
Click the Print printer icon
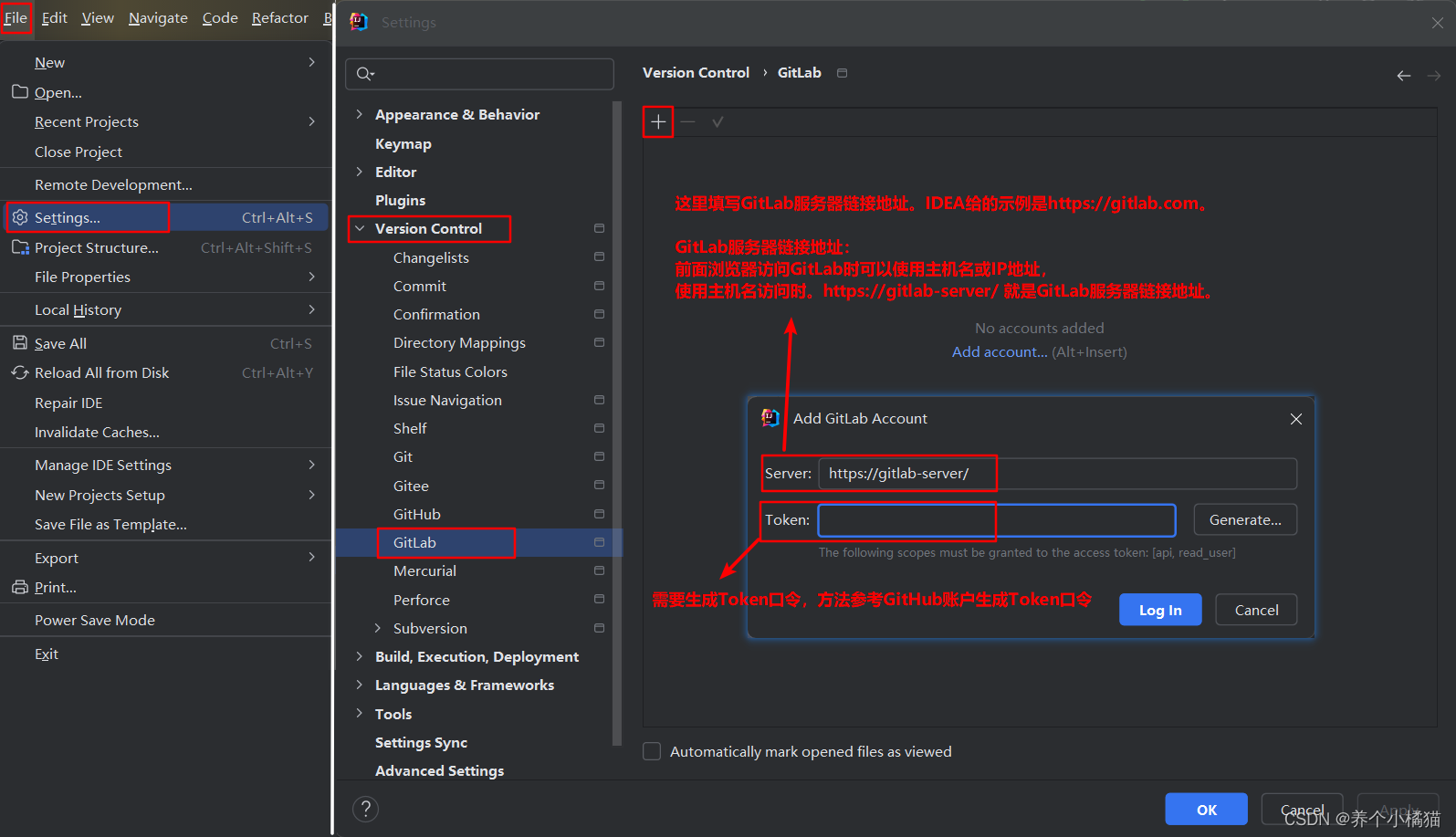click(20, 587)
